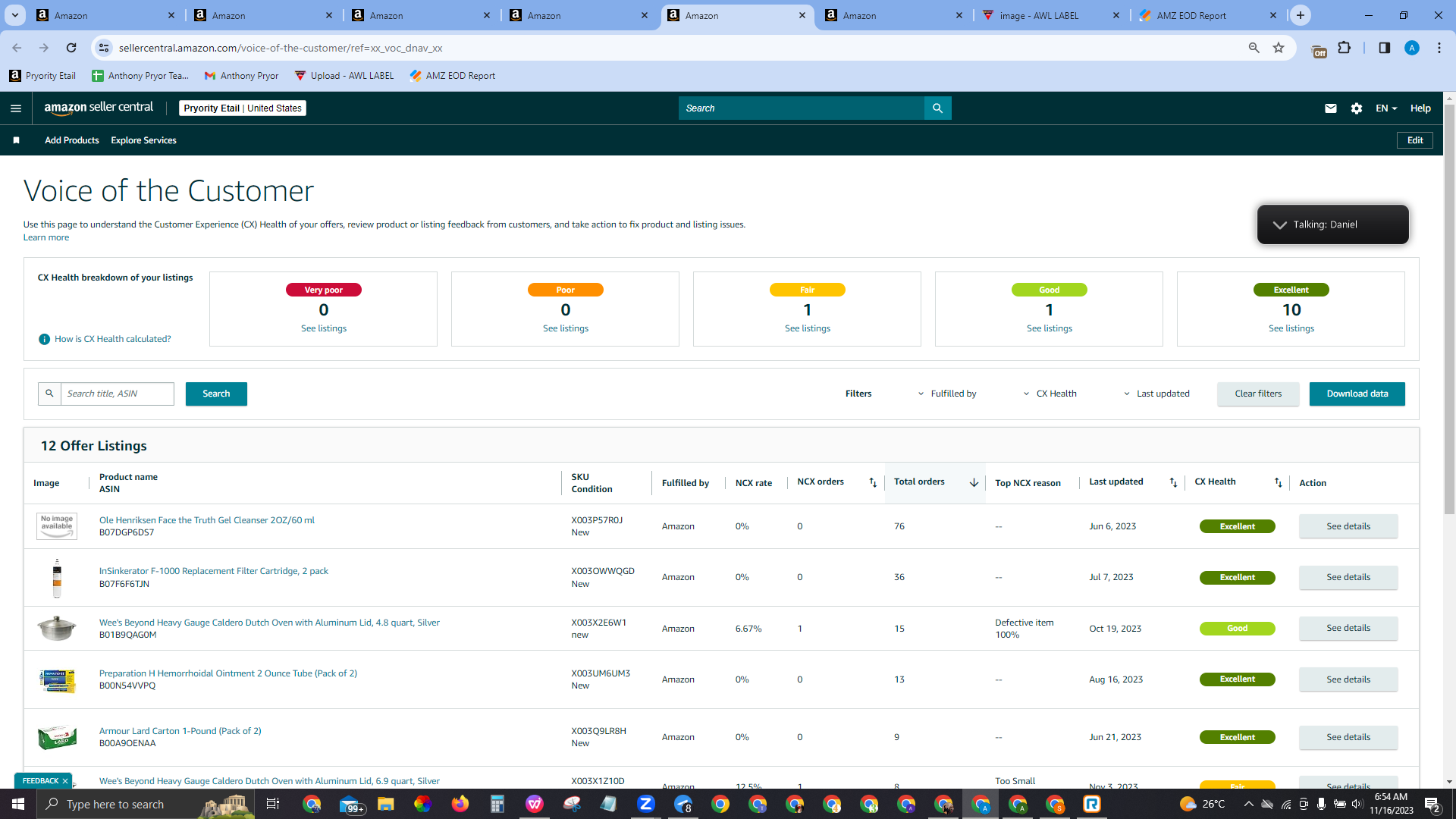Screen dimensions: 1456x819
Task: Click the amazon seller central logo
Action: pyautogui.click(x=99, y=108)
